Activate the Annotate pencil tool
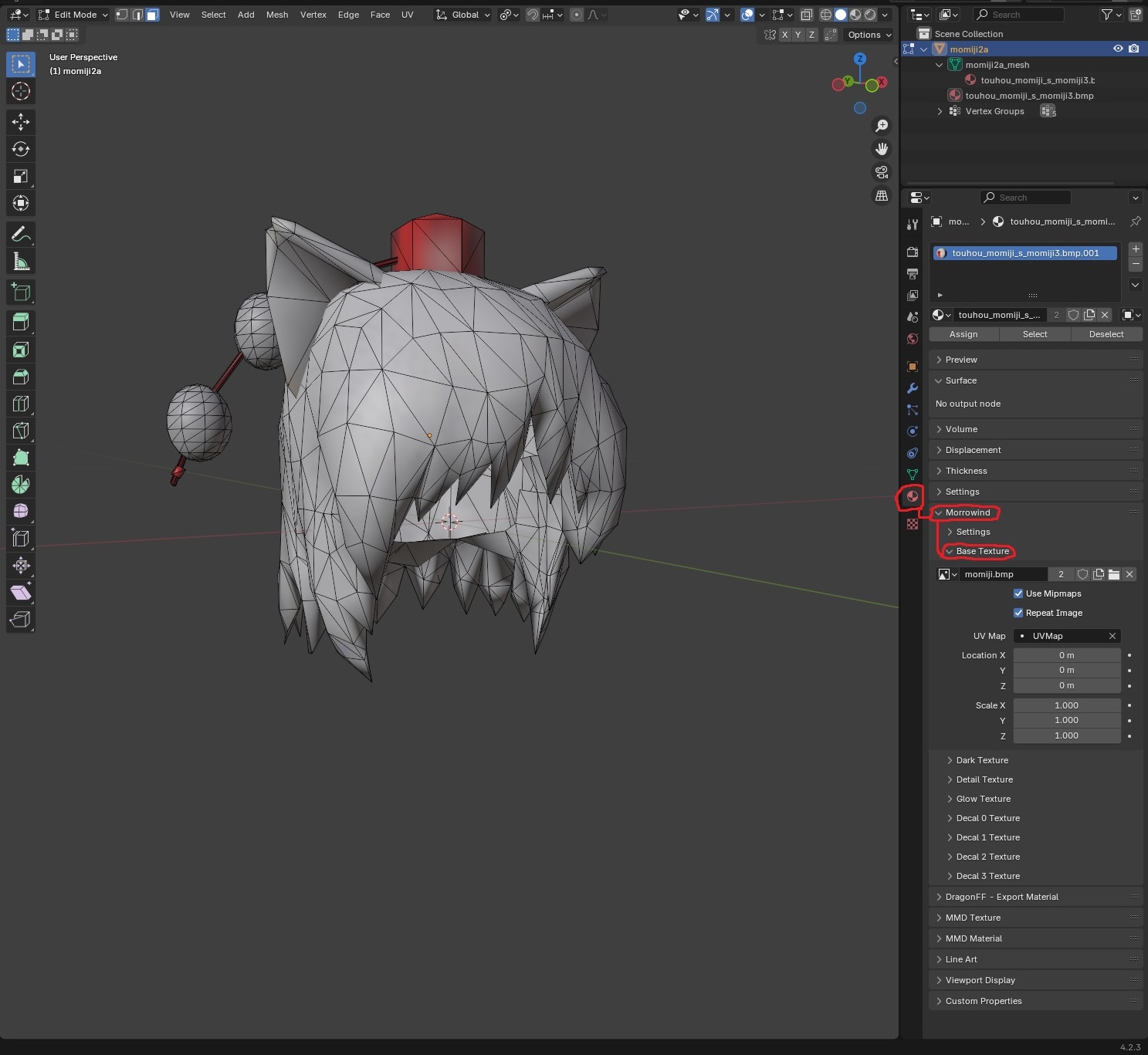This screenshot has height=1055, width=1148. [x=21, y=235]
